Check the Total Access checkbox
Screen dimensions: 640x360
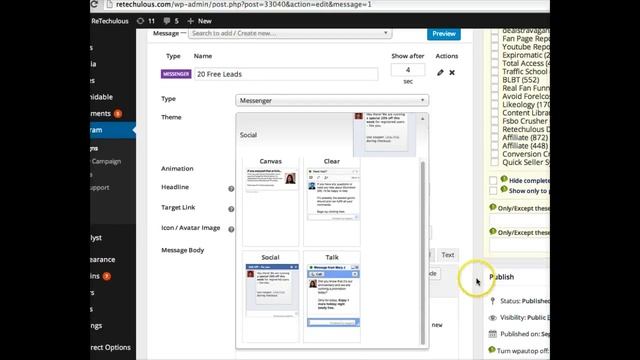[495, 64]
